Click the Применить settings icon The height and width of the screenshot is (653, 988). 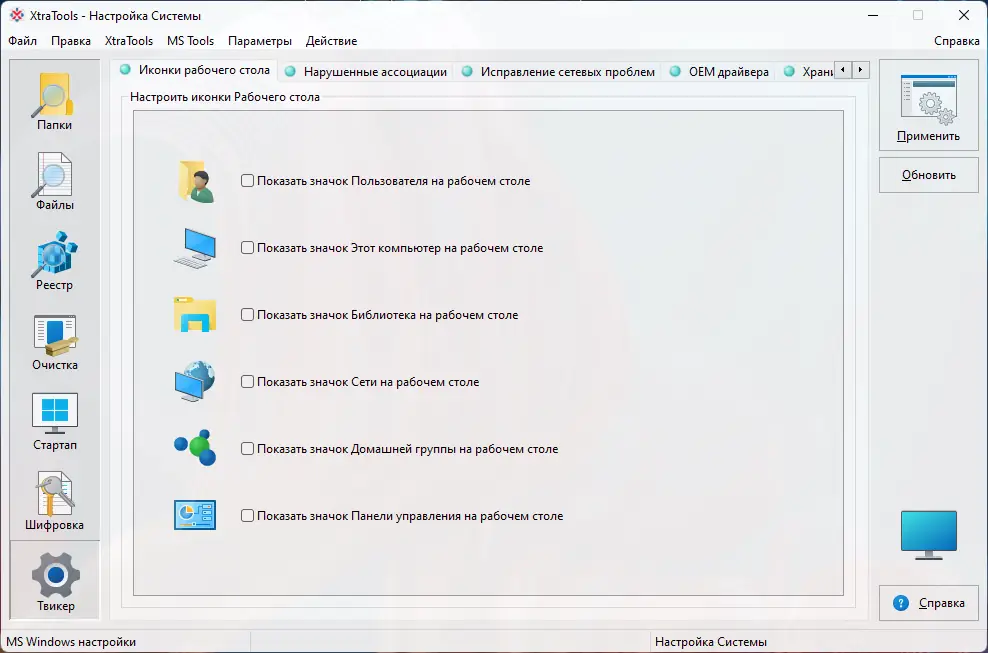pos(928,100)
